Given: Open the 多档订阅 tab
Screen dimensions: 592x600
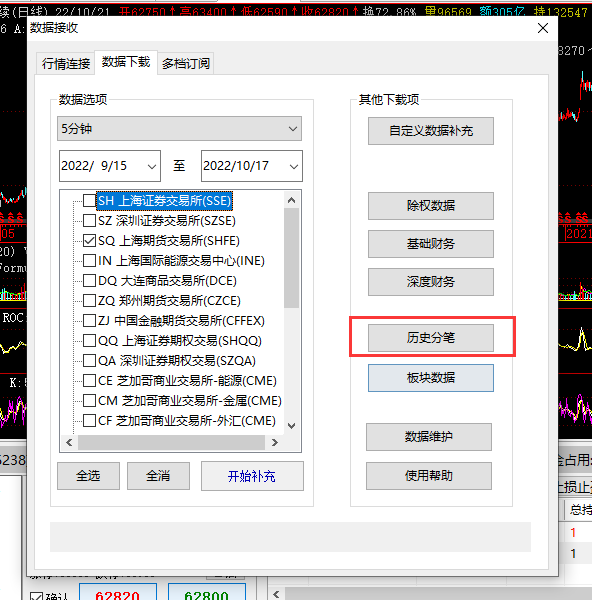Looking at the screenshot, I should point(186,63).
